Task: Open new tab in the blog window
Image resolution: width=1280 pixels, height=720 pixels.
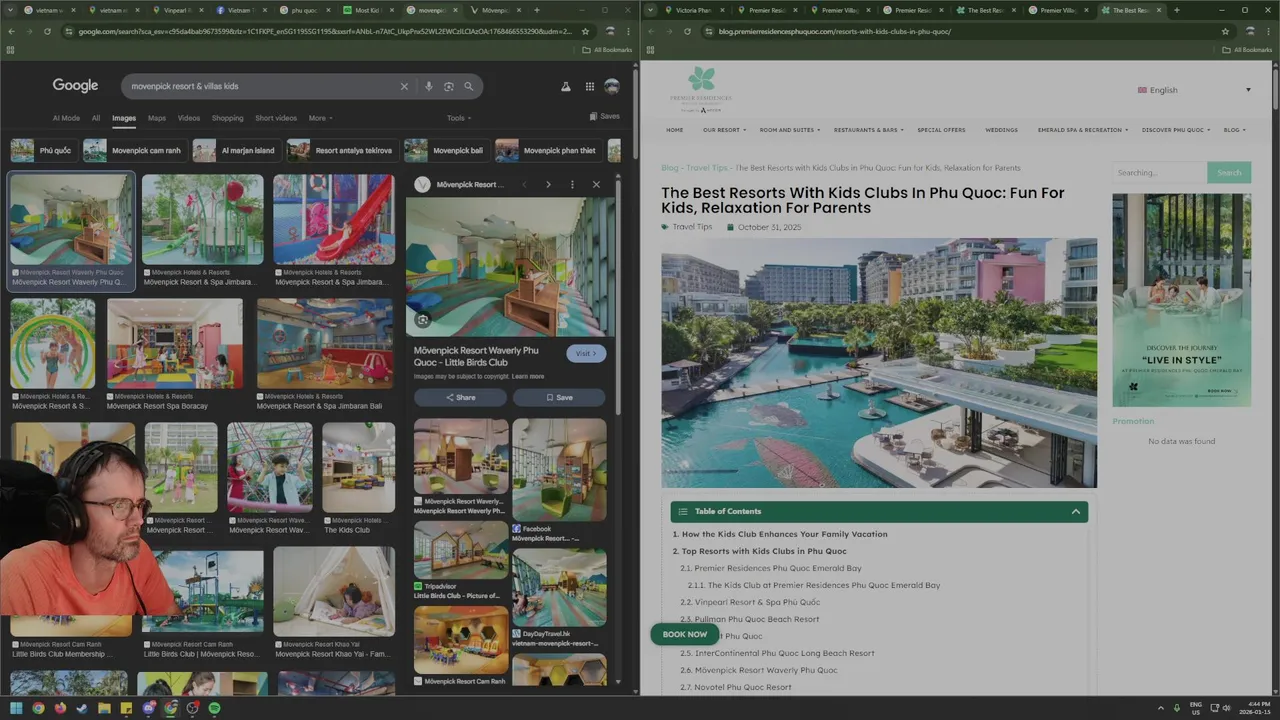Action: pyautogui.click(x=1176, y=10)
